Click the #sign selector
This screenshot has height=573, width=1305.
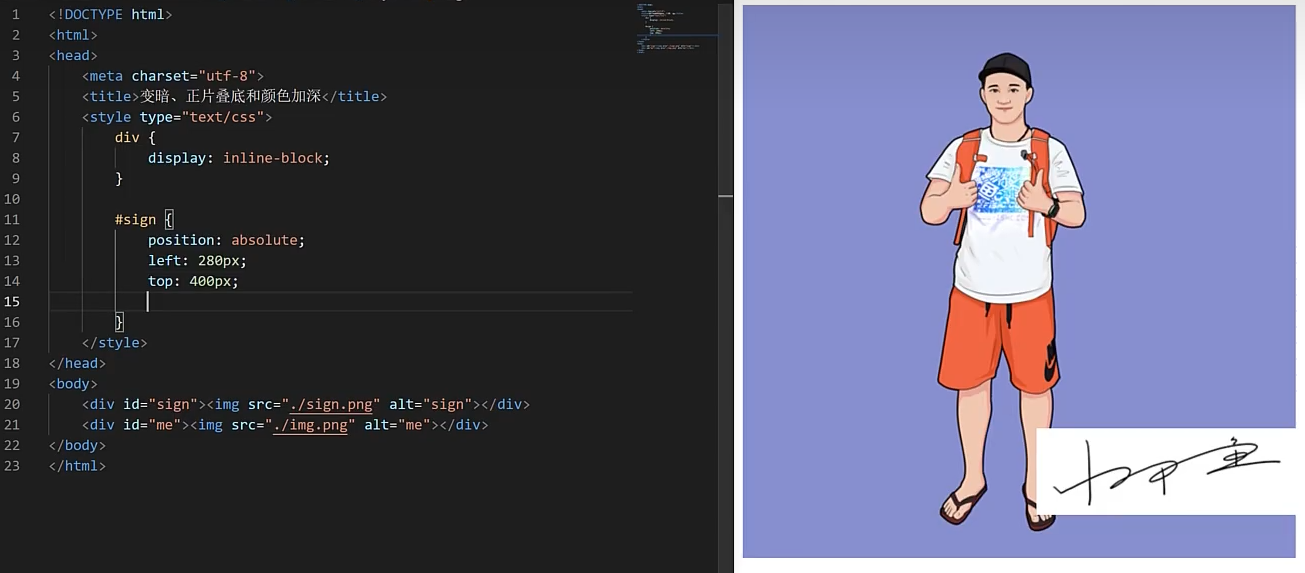136,219
